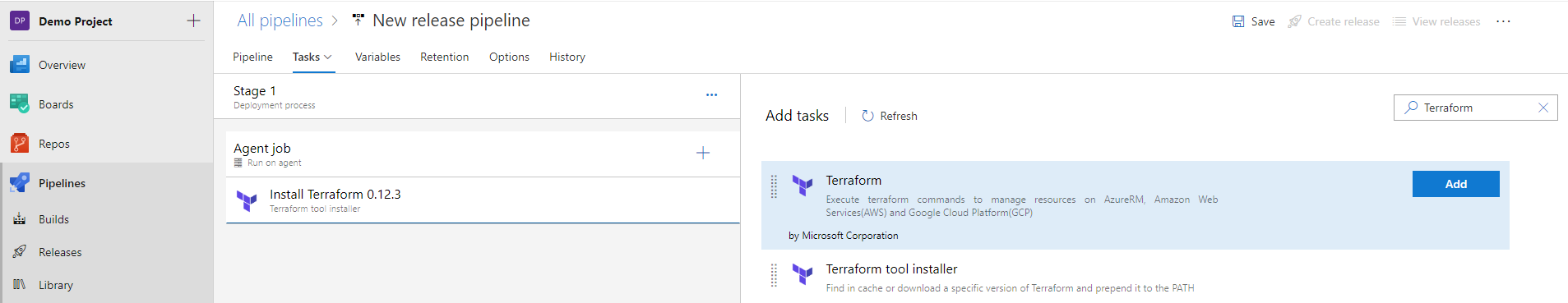Image resolution: width=1568 pixels, height=303 pixels.
Task: Click the View releases list icon
Action: 1399,21
